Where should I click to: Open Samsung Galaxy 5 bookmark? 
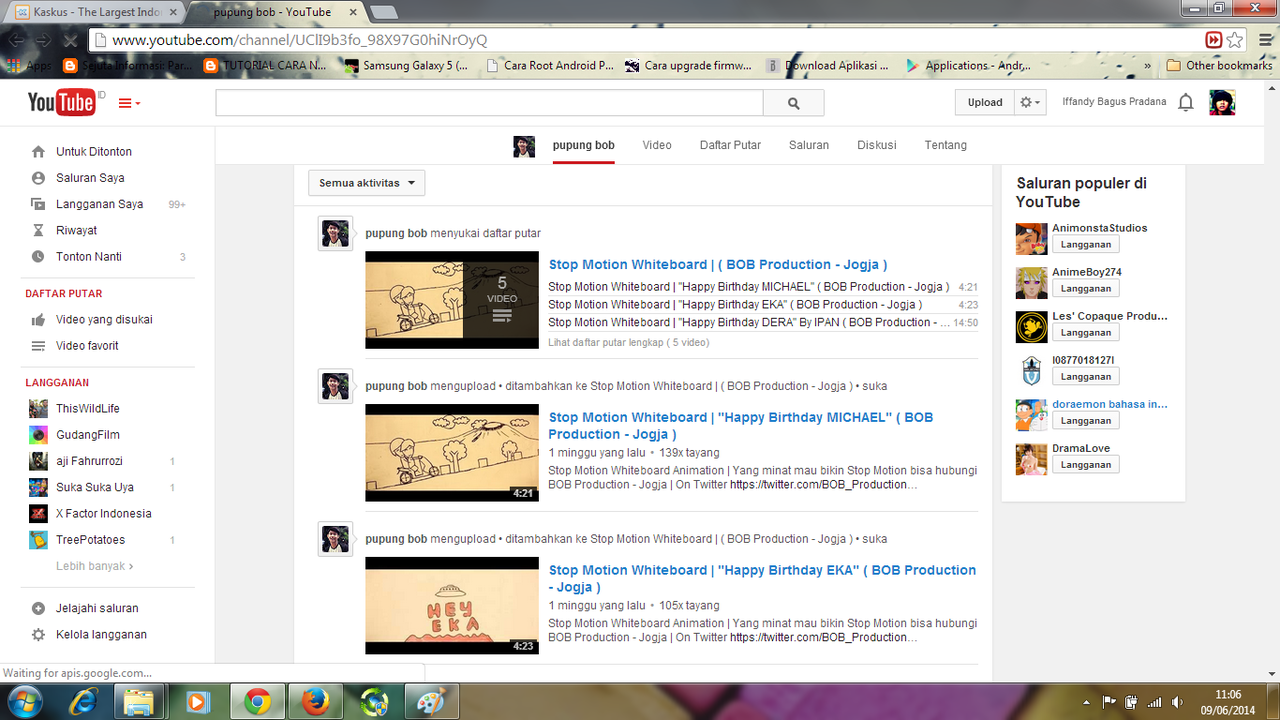tap(405, 66)
